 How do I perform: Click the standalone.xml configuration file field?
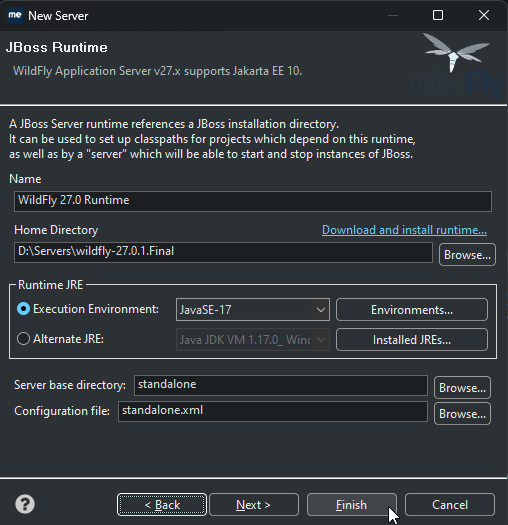[x=273, y=411]
